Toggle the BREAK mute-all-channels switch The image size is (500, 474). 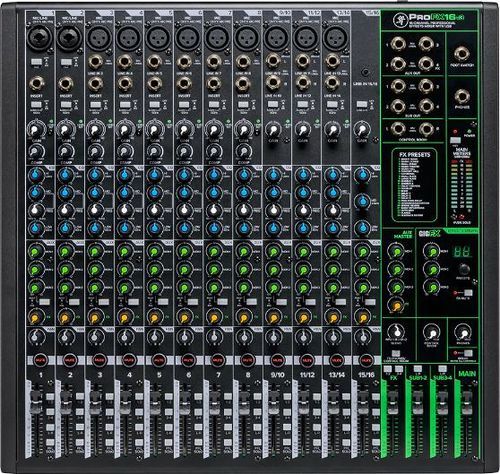468,353
